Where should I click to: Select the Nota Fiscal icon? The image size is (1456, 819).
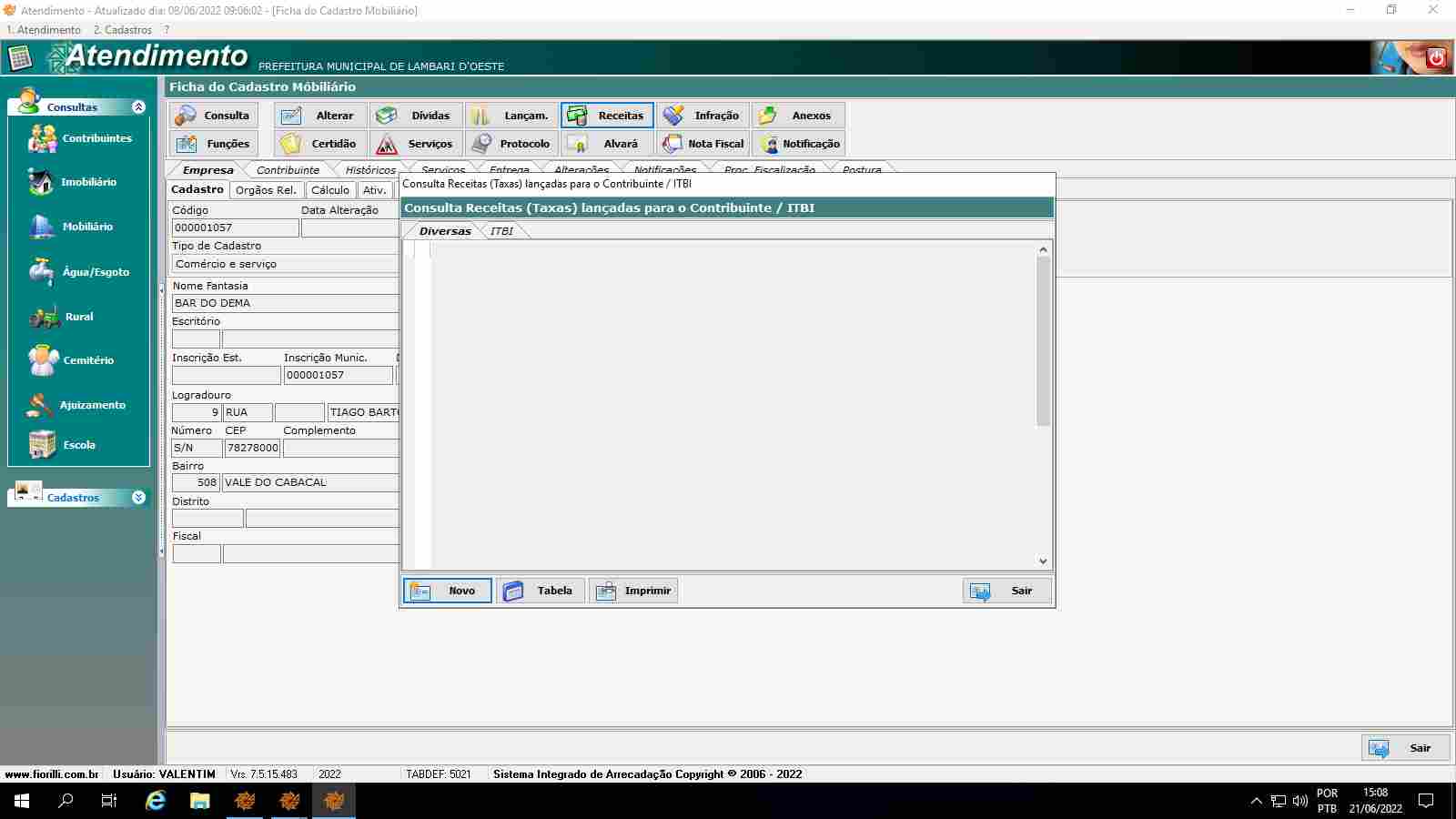(672, 144)
